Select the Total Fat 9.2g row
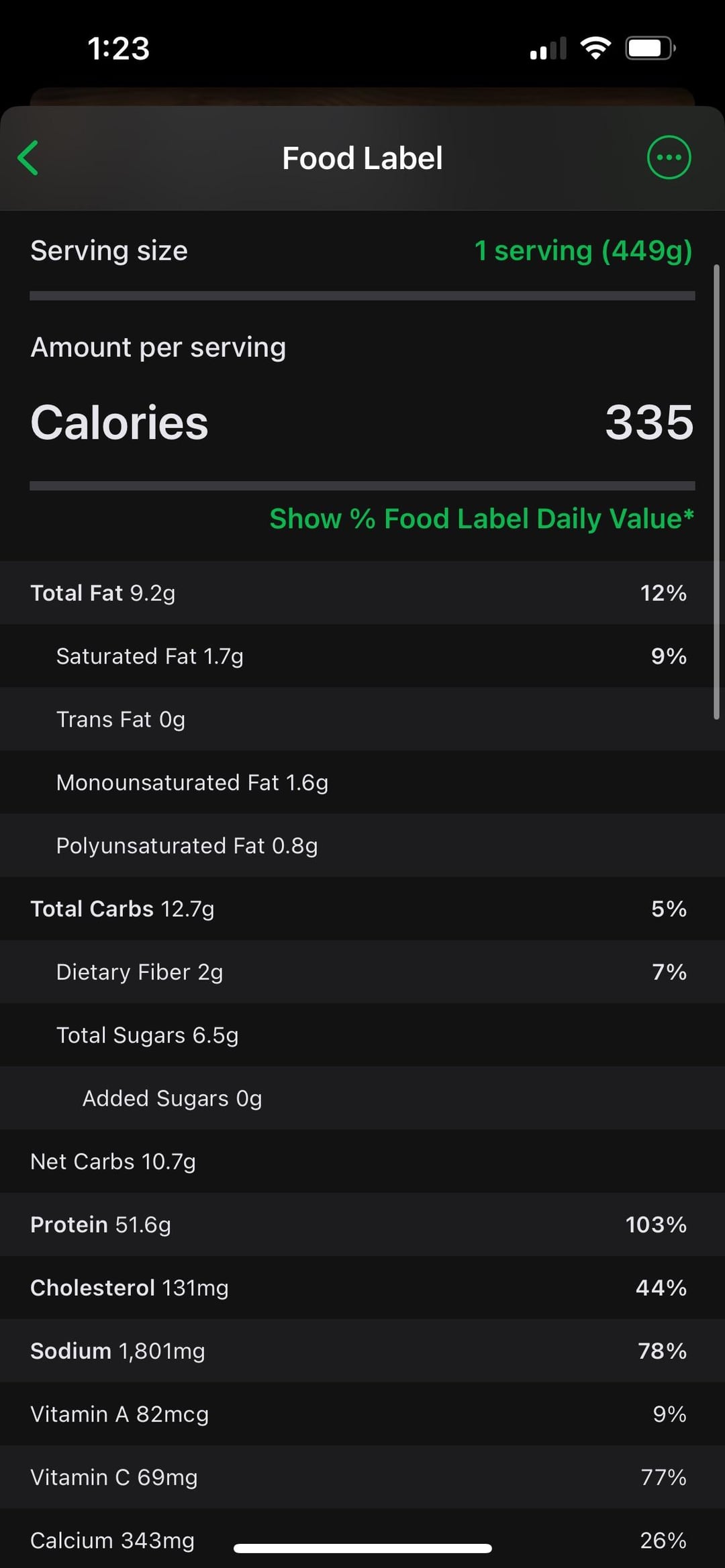 [x=361, y=593]
